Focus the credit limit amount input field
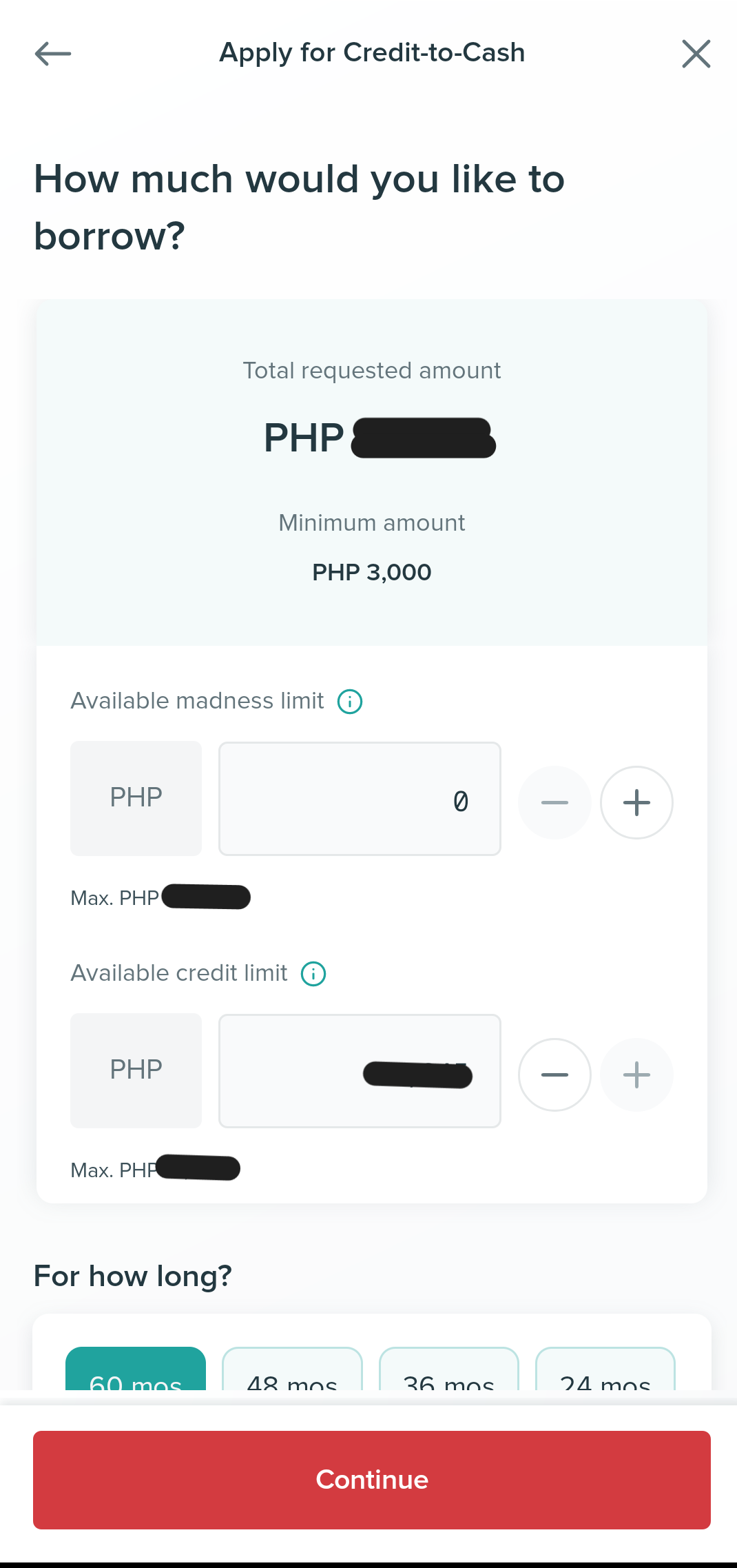This screenshot has width=737, height=1568. click(x=360, y=1071)
